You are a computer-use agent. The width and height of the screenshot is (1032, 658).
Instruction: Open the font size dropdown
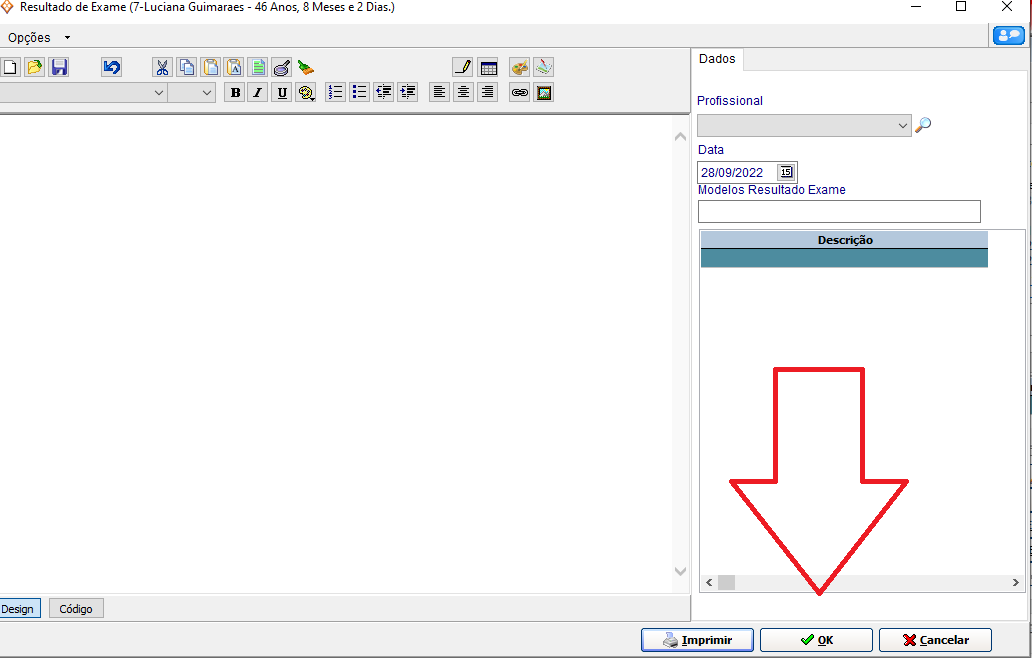click(x=207, y=93)
